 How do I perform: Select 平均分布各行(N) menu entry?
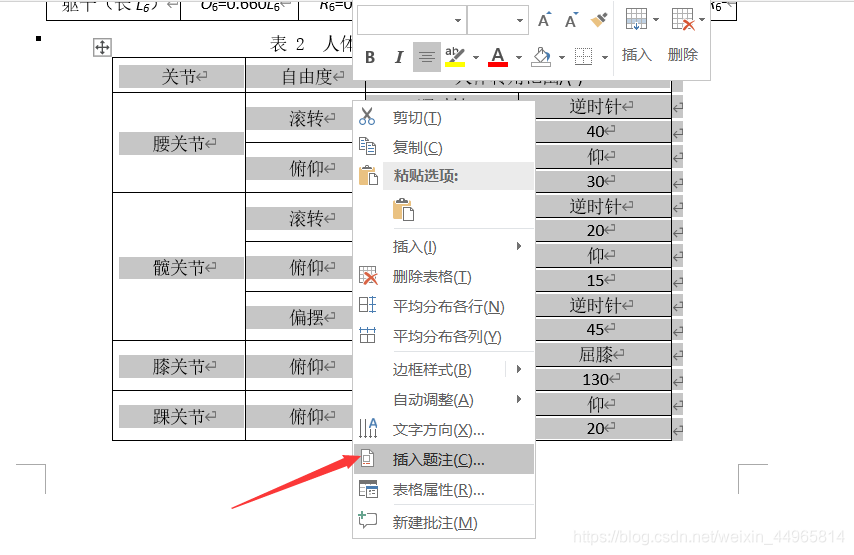(x=444, y=307)
